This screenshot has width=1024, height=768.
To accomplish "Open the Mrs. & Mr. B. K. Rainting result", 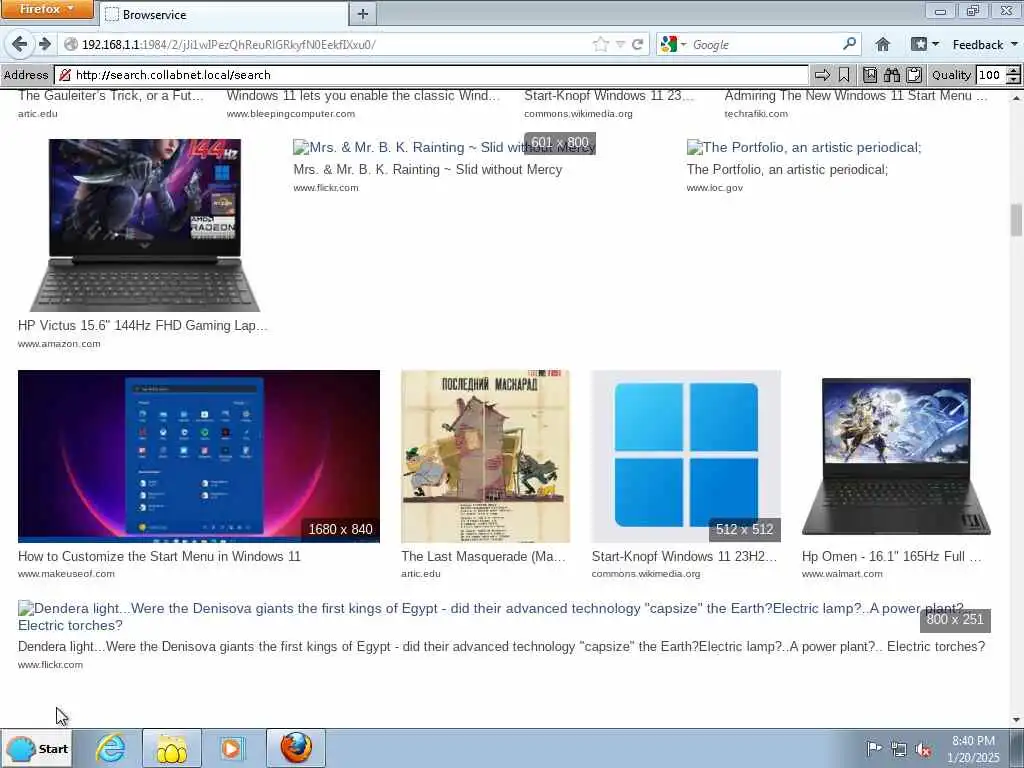I will [x=427, y=170].
